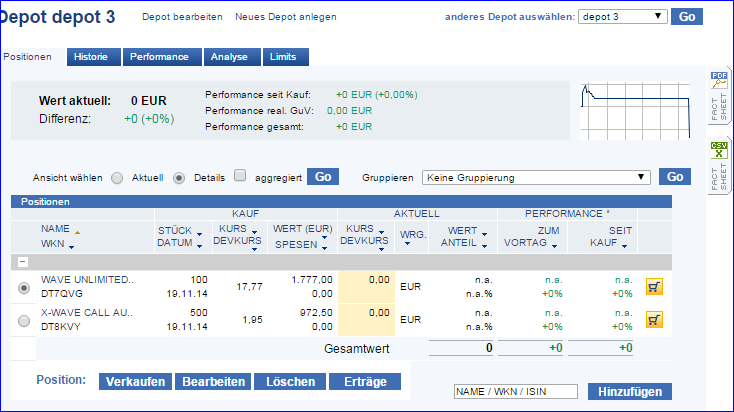Viewport: 734px width, 412px height.
Task: Open the X-WAVE CALL AU.. position name
Action: coord(87,312)
